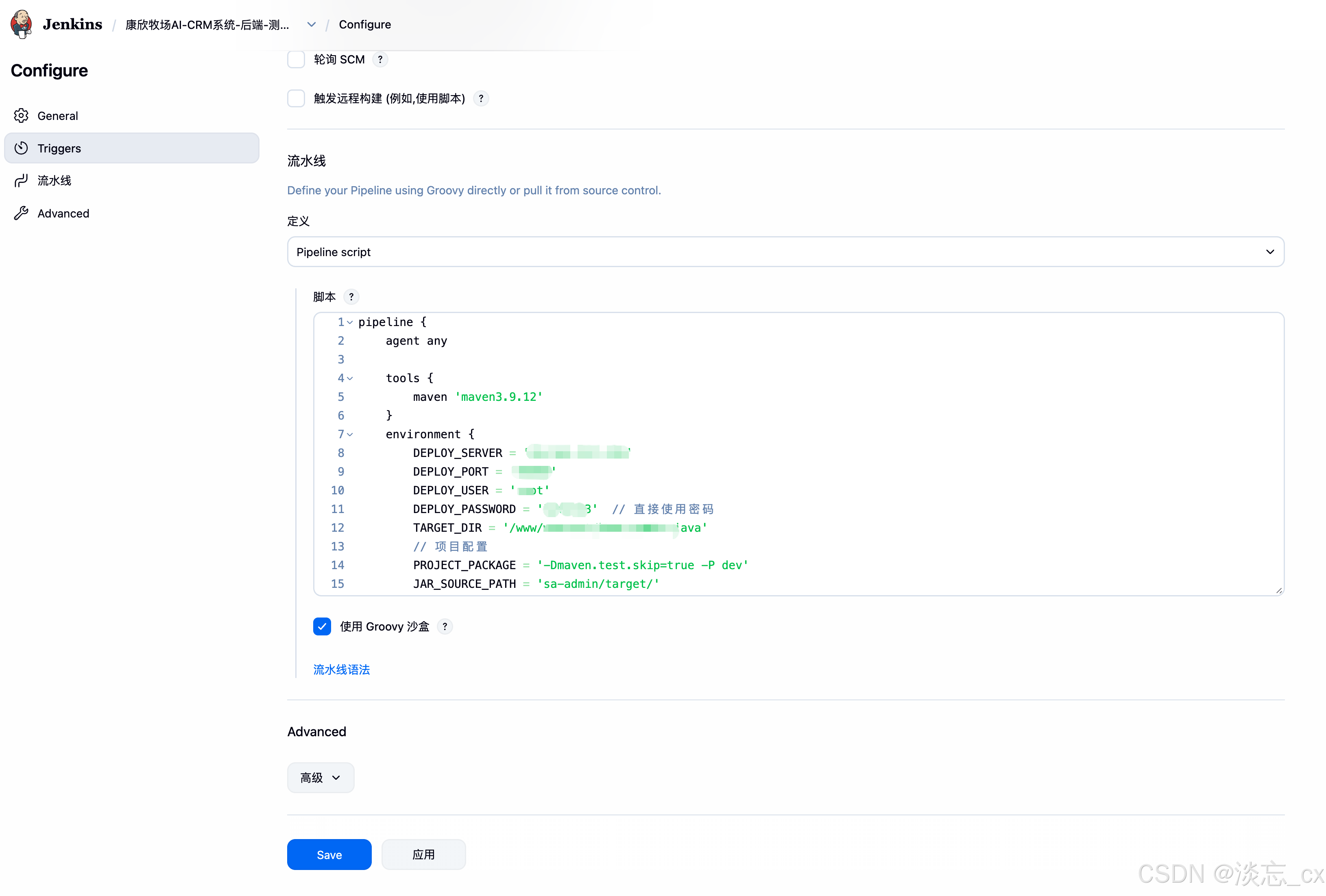Enable the 轮询 SCM checkbox

pyautogui.click(x=296, y=59)
